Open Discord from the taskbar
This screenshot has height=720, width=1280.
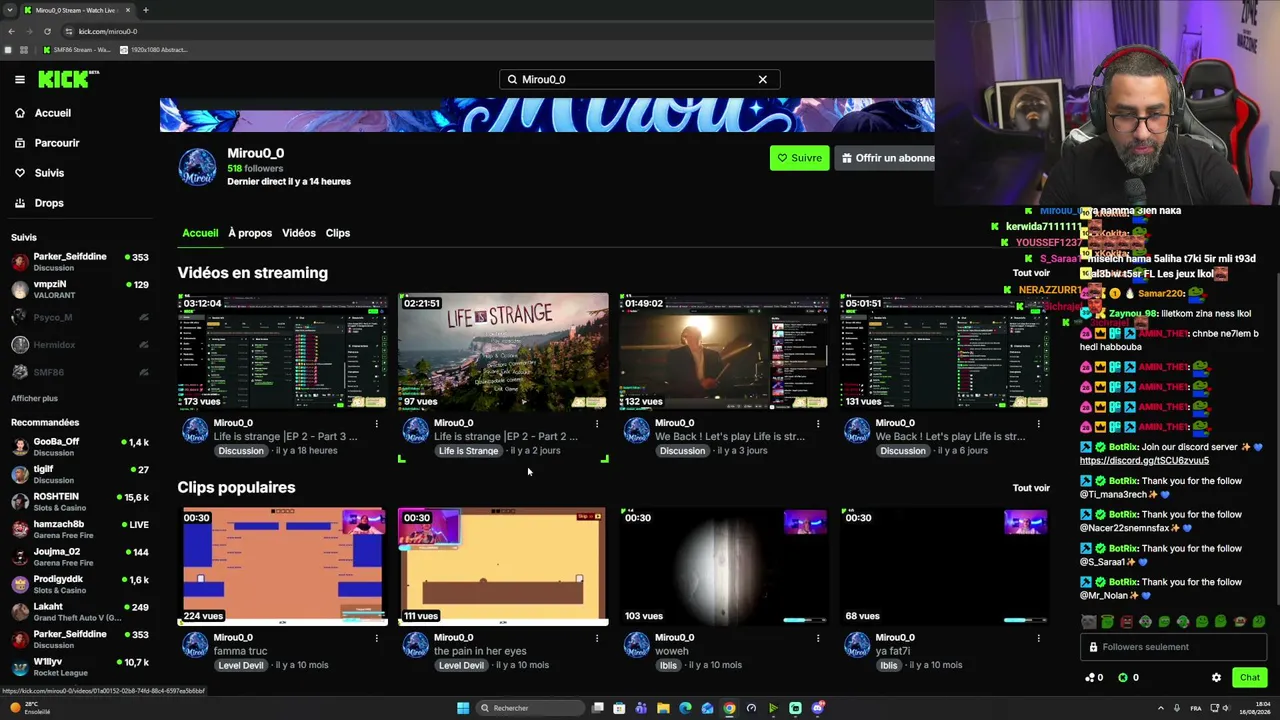coord(818,708)
